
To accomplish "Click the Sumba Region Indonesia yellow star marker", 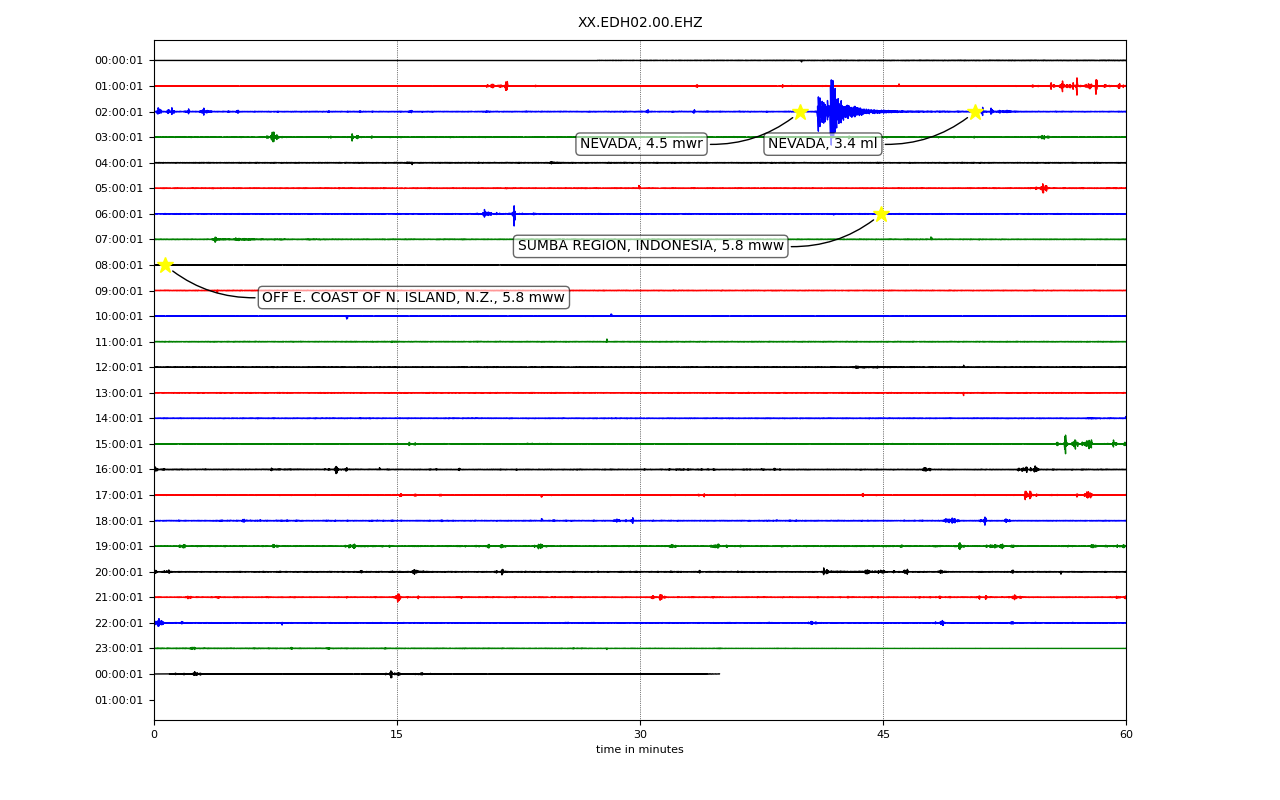I will pos(880,213).
